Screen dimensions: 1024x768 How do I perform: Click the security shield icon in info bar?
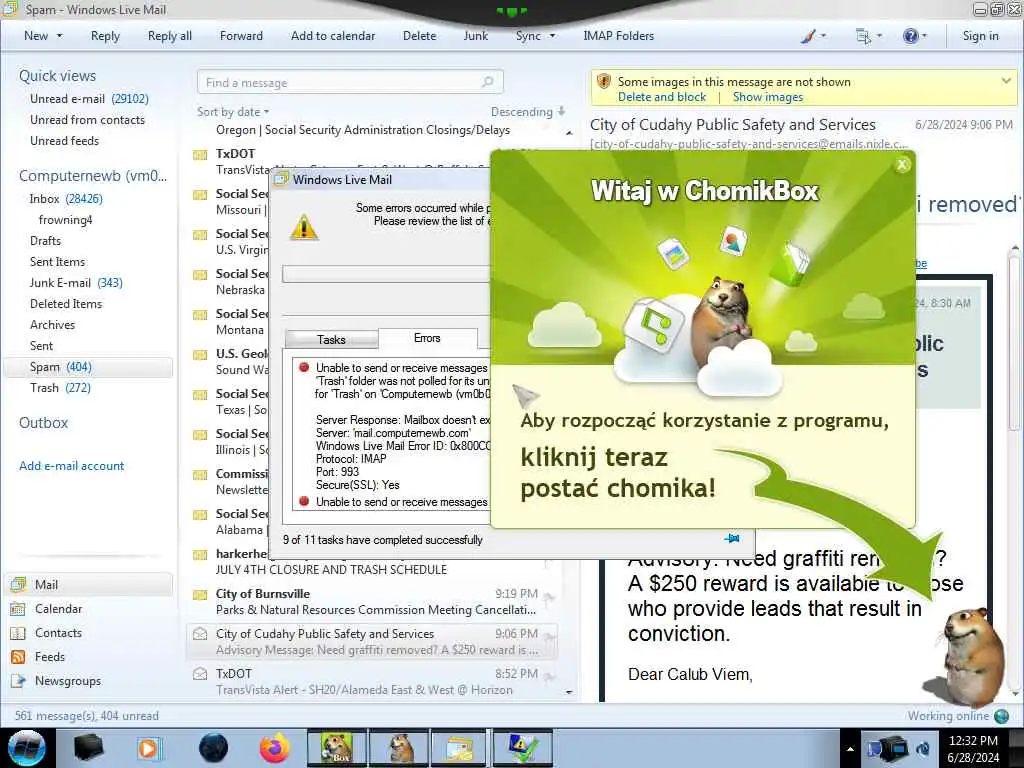[x=603, y=82]
